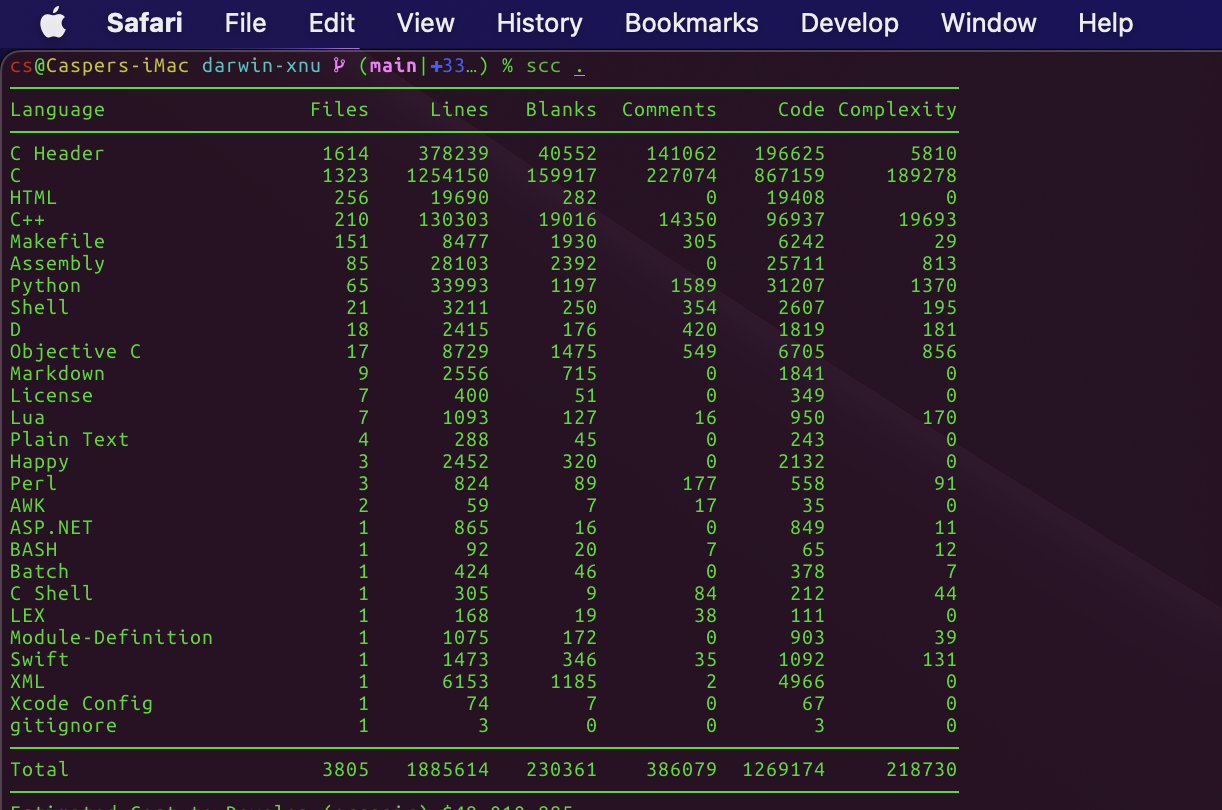The width and height of the screenshot is (1222, 810).
Task: Click total files value 3805
Action: pyautogui.click(x=345, y=770)
